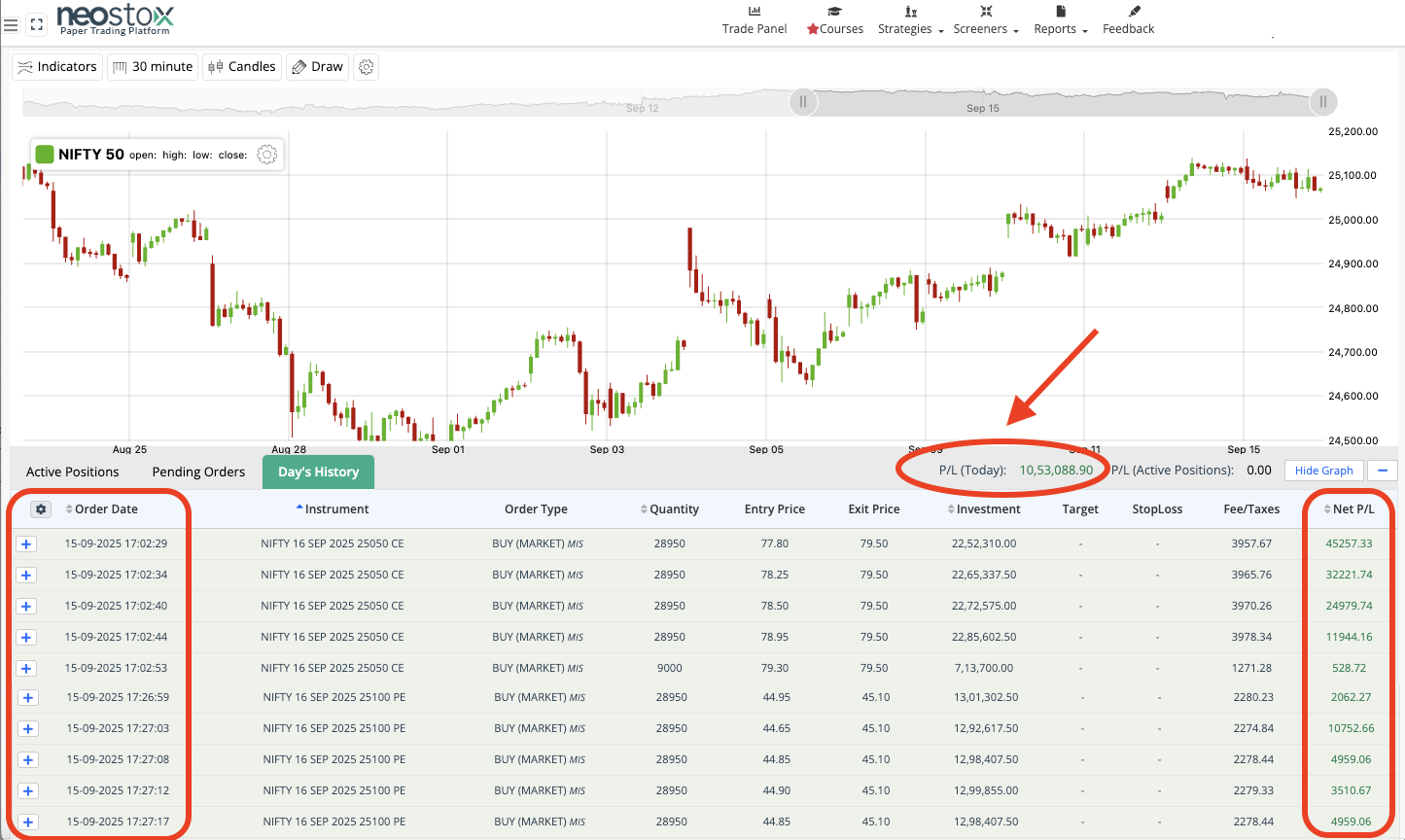
Task: Open table column settings gear icon
Action: 41,509
